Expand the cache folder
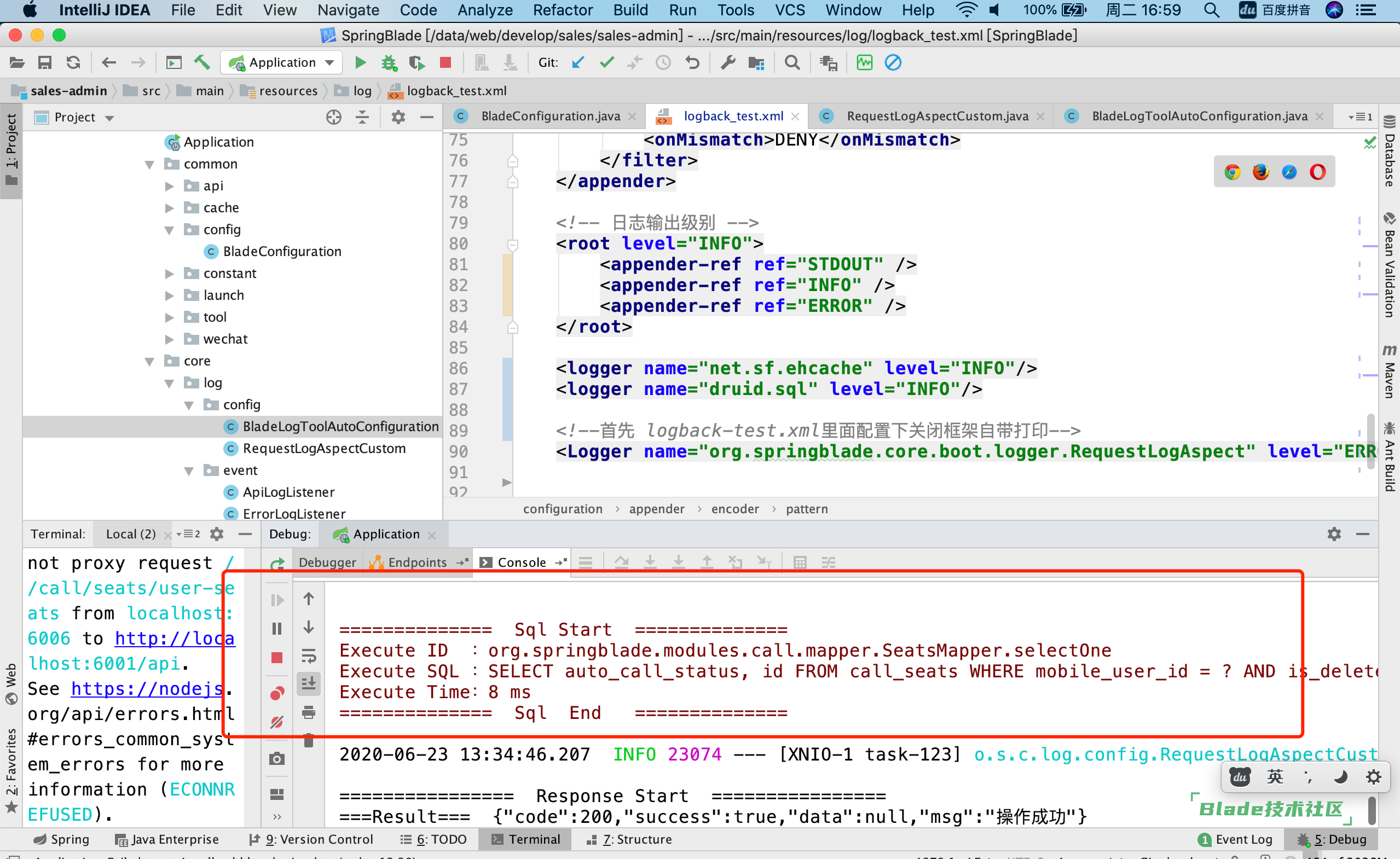This screenshot has width=1400, height=859. pos(169,208)
